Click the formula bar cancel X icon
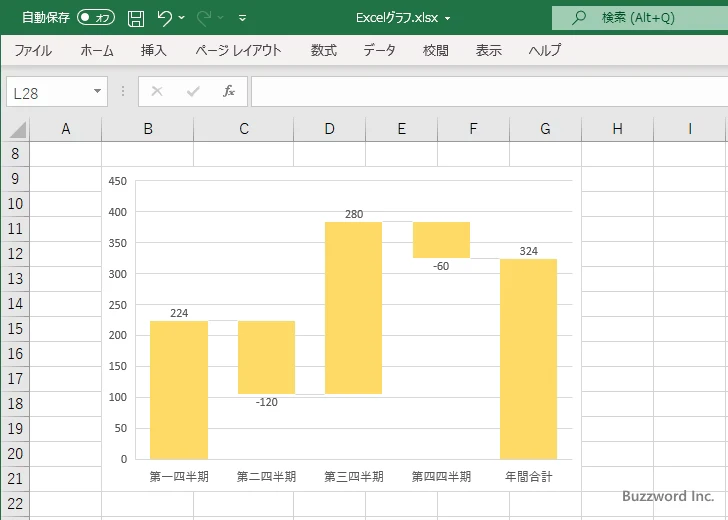Image resolution: width=728 pixels, height=520 pixels. (x=157, y=91)
